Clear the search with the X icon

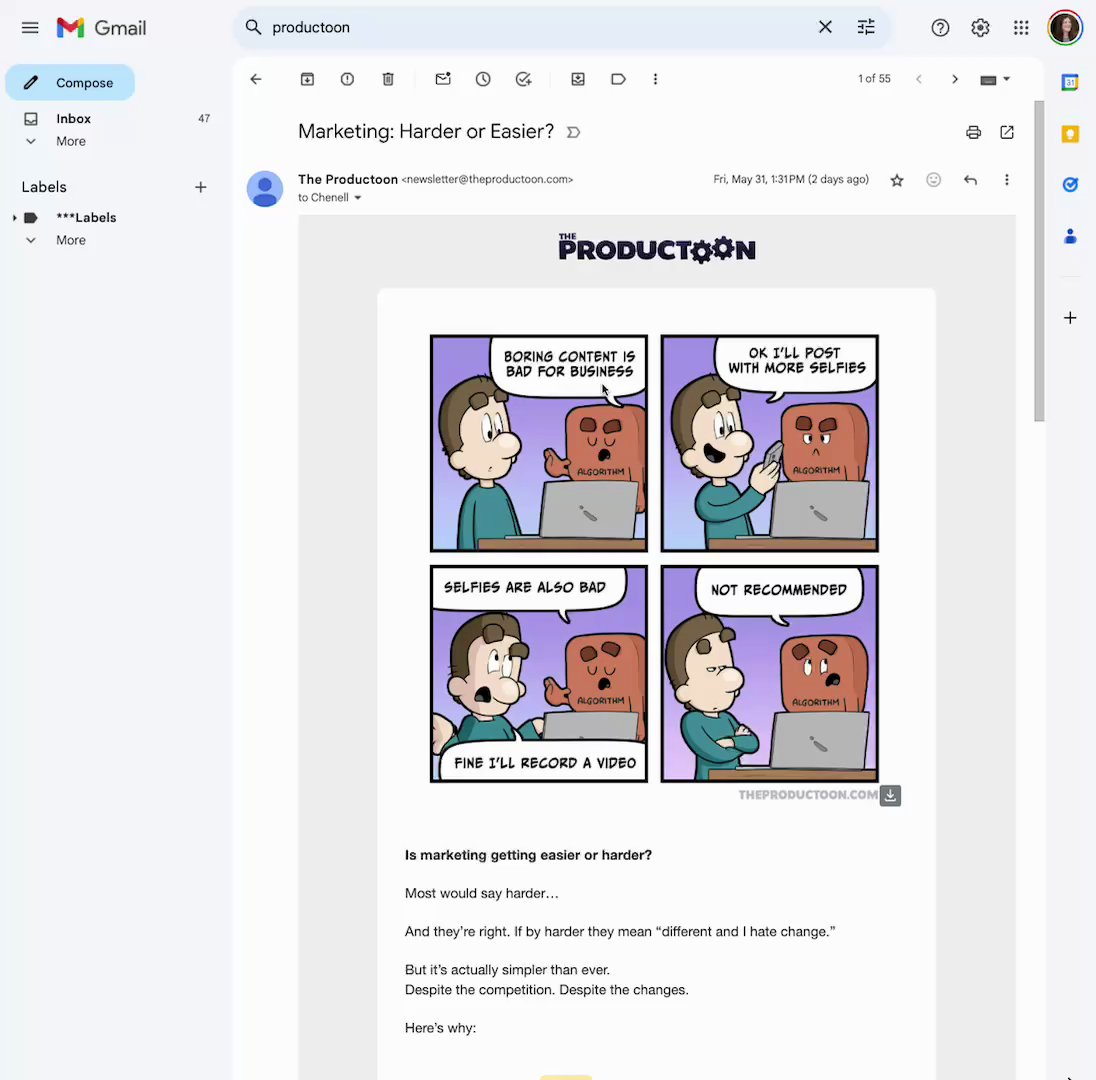[825, 27]
